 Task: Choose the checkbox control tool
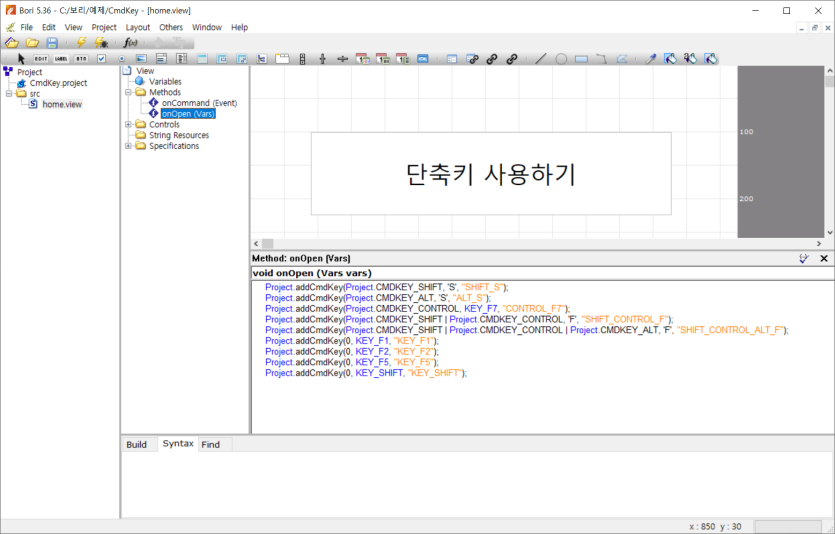(101, 59)
